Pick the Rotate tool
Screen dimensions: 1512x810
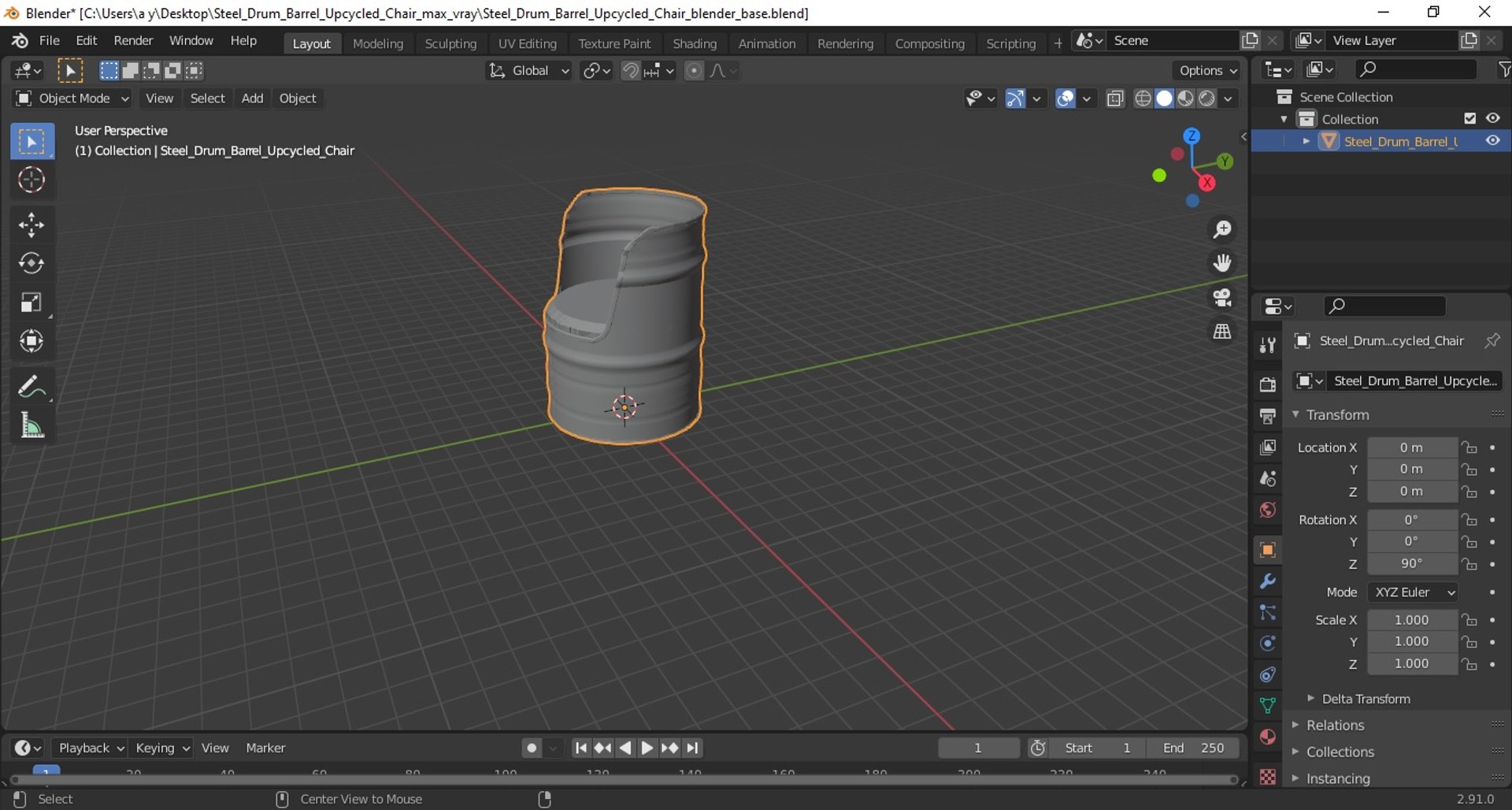pyautogui.click(x=32, y=263)
